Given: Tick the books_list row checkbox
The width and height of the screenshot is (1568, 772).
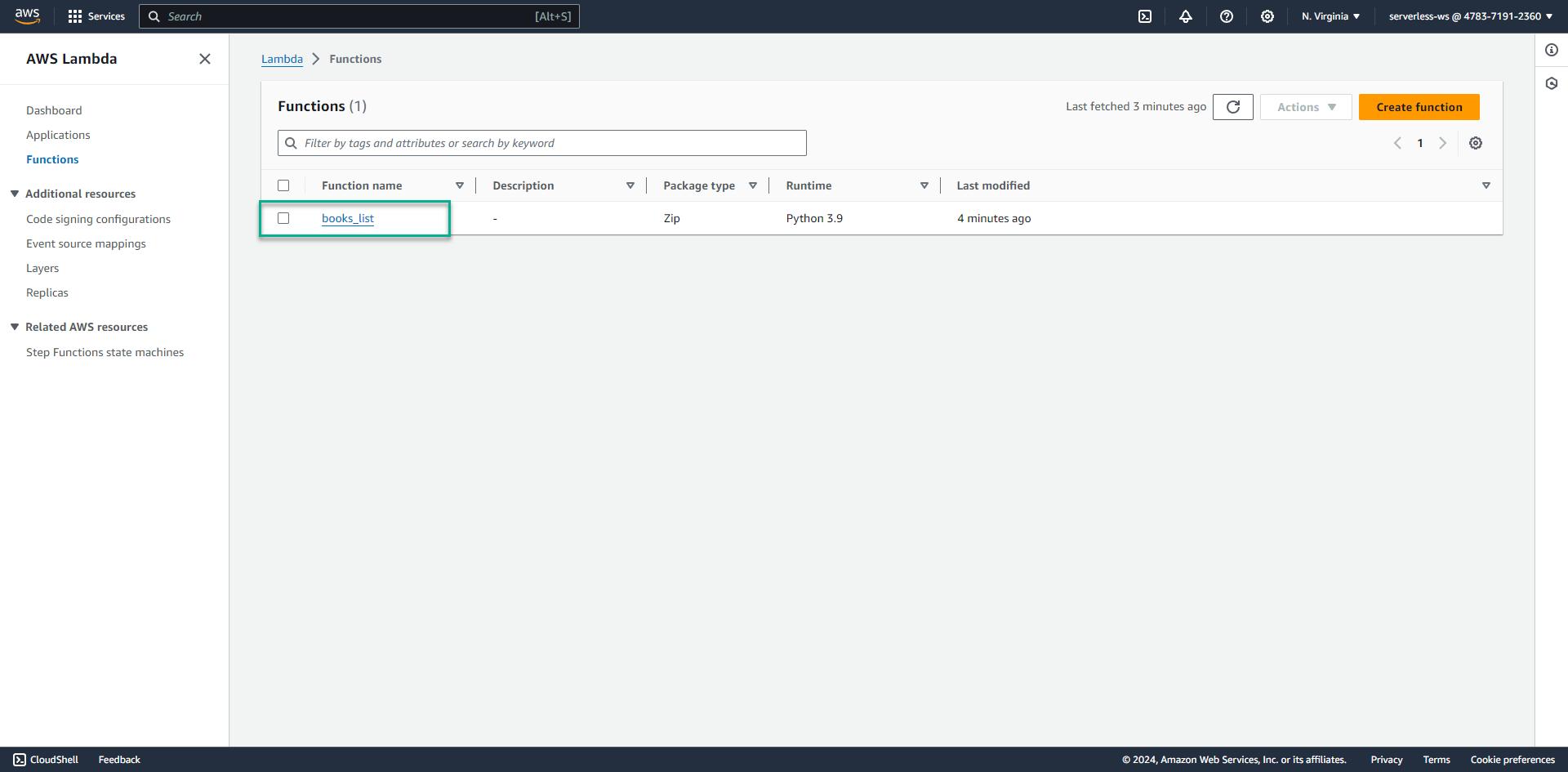Looking at the screenshot, I should [x=283, y=218].
